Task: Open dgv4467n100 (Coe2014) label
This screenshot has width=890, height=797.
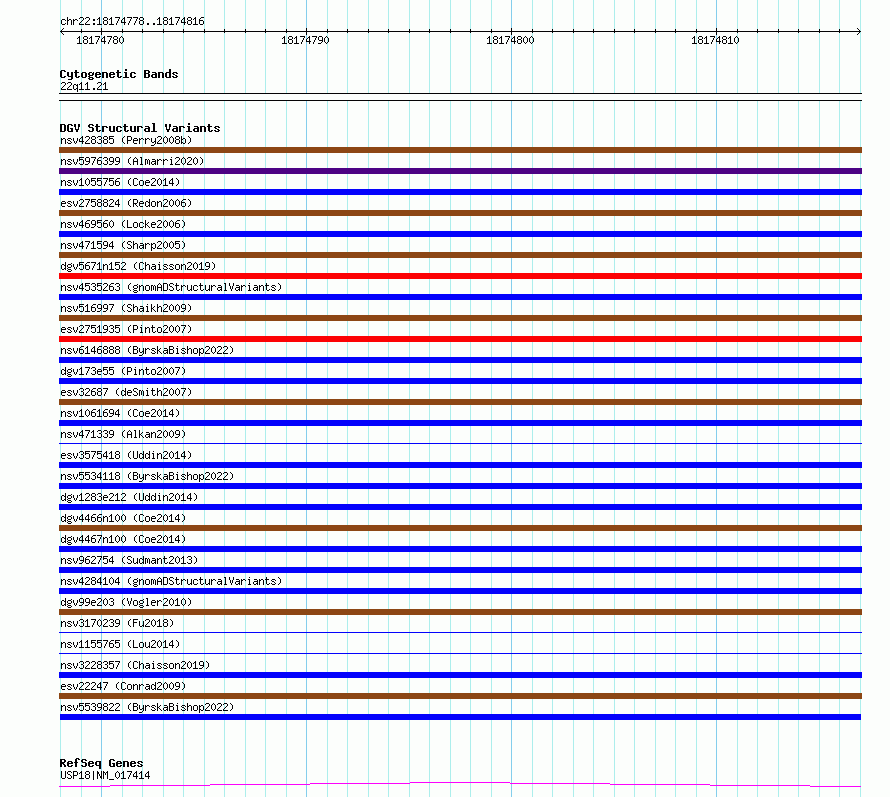Action: click(x=123, y=539)
